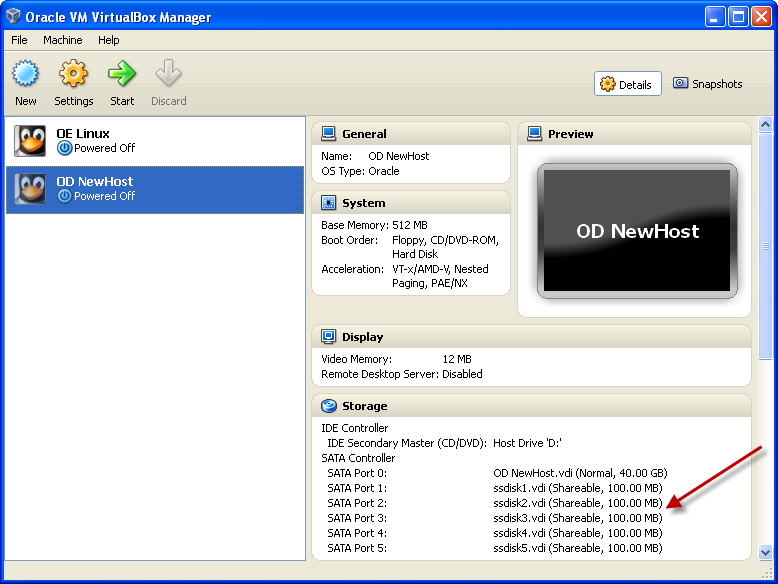This screenshot has width=778, height=584.
Task: Click the "Host Drive 'D:'" value
Action: tap(527, 443)
